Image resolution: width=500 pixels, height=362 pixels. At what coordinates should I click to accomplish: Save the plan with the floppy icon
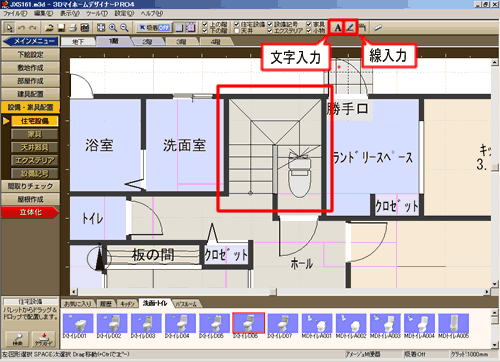(61, 28)
